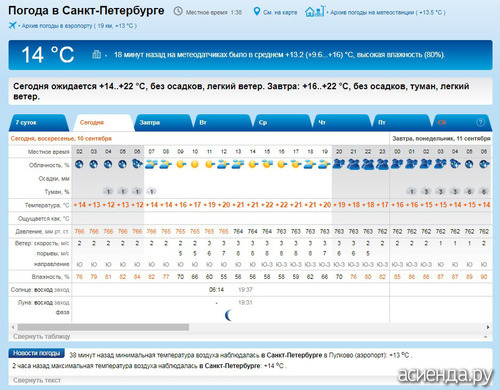Click the sunrise time 06:14

(216, 290)
